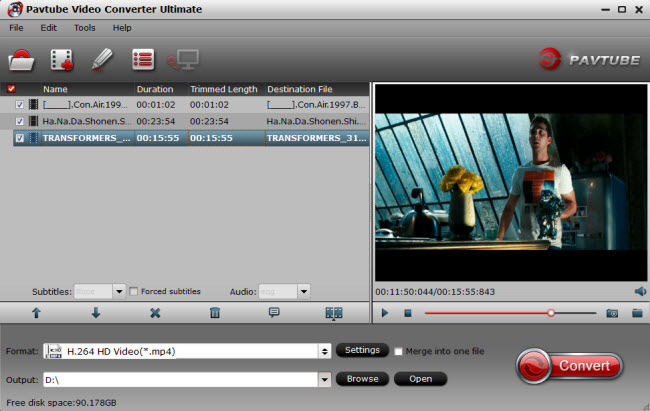Open the Help menu
The image size is (650, 411).
(x=122, y=28)
